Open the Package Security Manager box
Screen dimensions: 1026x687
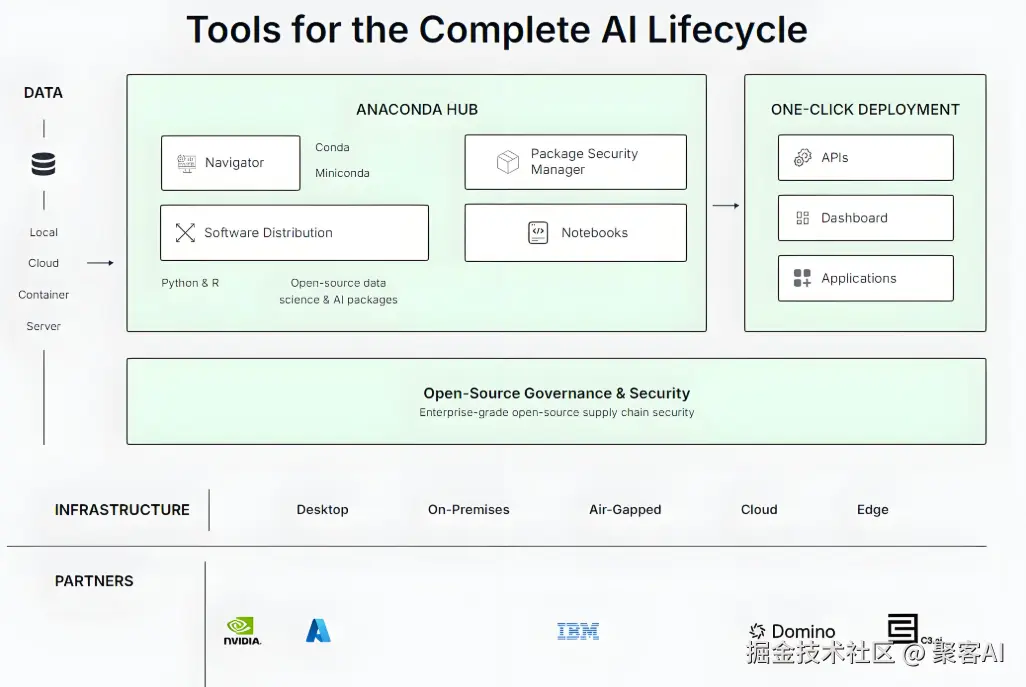tap(575, 162)
